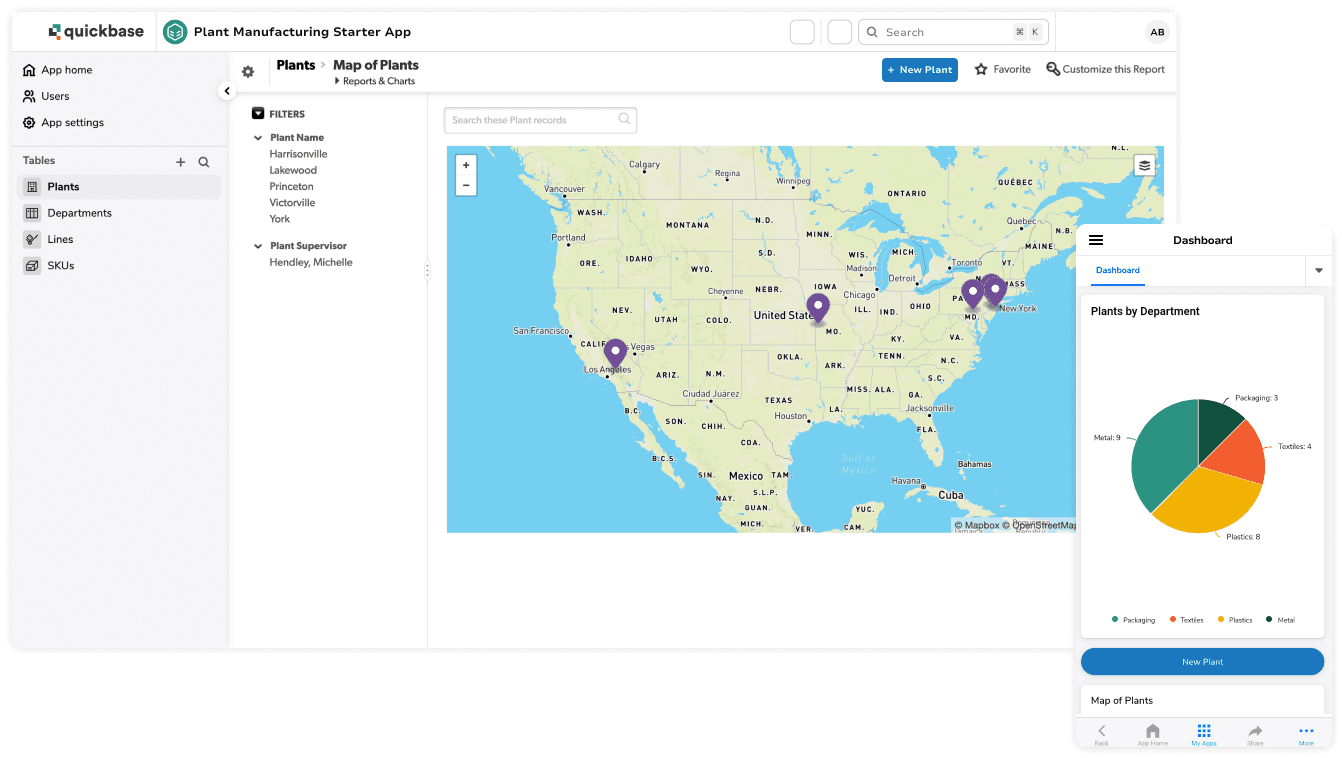The width and height of the screenshot is (1342, 758).
Task: Open the map layers control
Action: (x=1145, y=165)
